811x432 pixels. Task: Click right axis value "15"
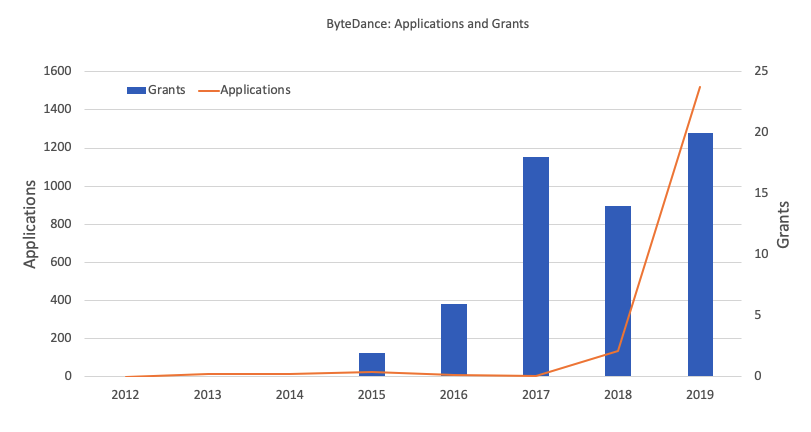[761, 193]
